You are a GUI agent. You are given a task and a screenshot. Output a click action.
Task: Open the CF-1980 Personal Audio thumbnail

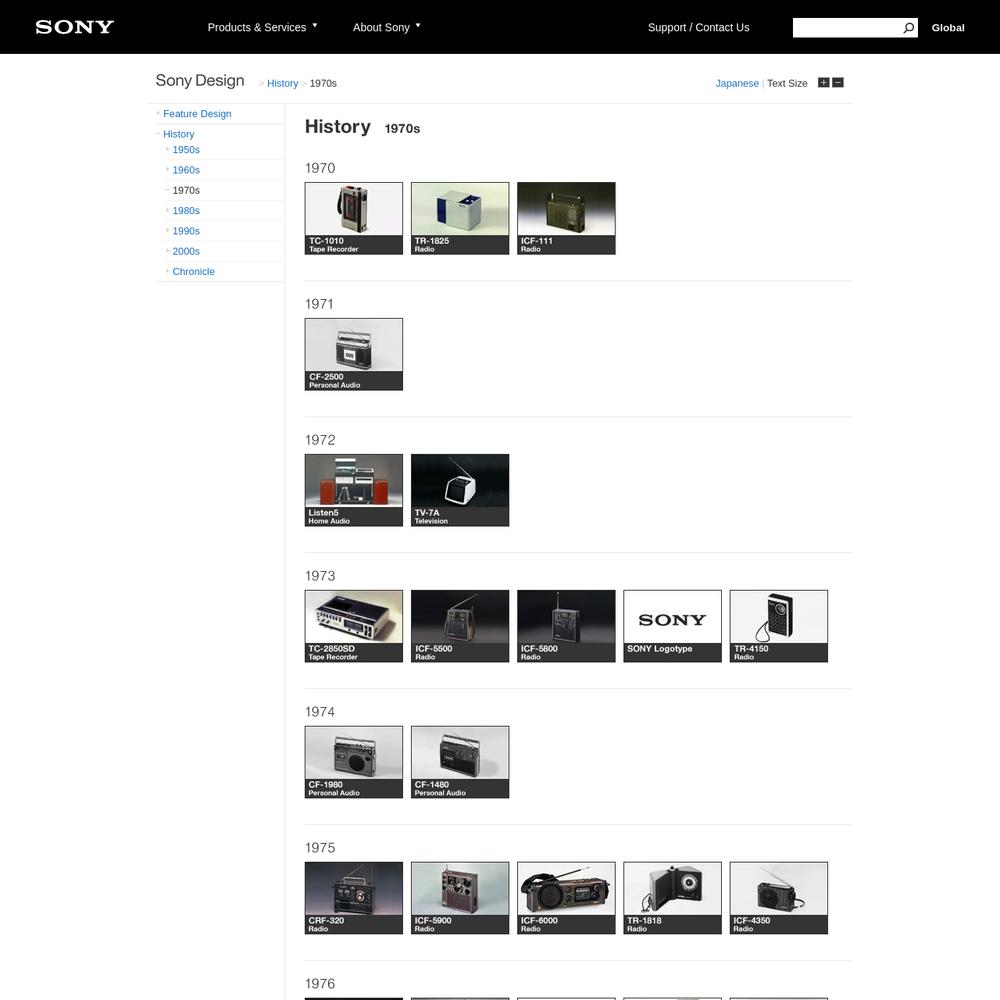click(354, 761)
